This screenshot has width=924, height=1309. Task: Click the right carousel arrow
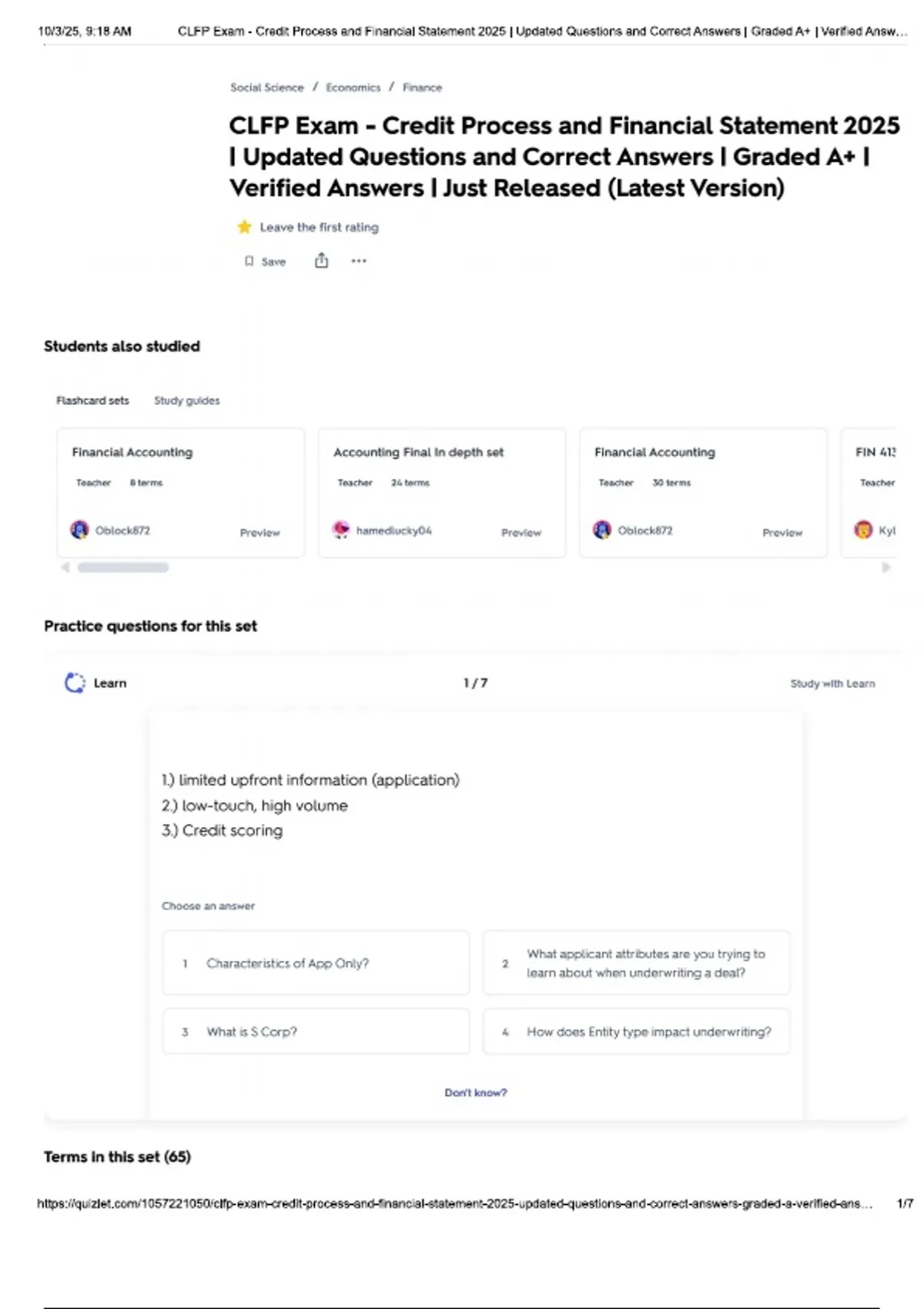click(886, 567)
